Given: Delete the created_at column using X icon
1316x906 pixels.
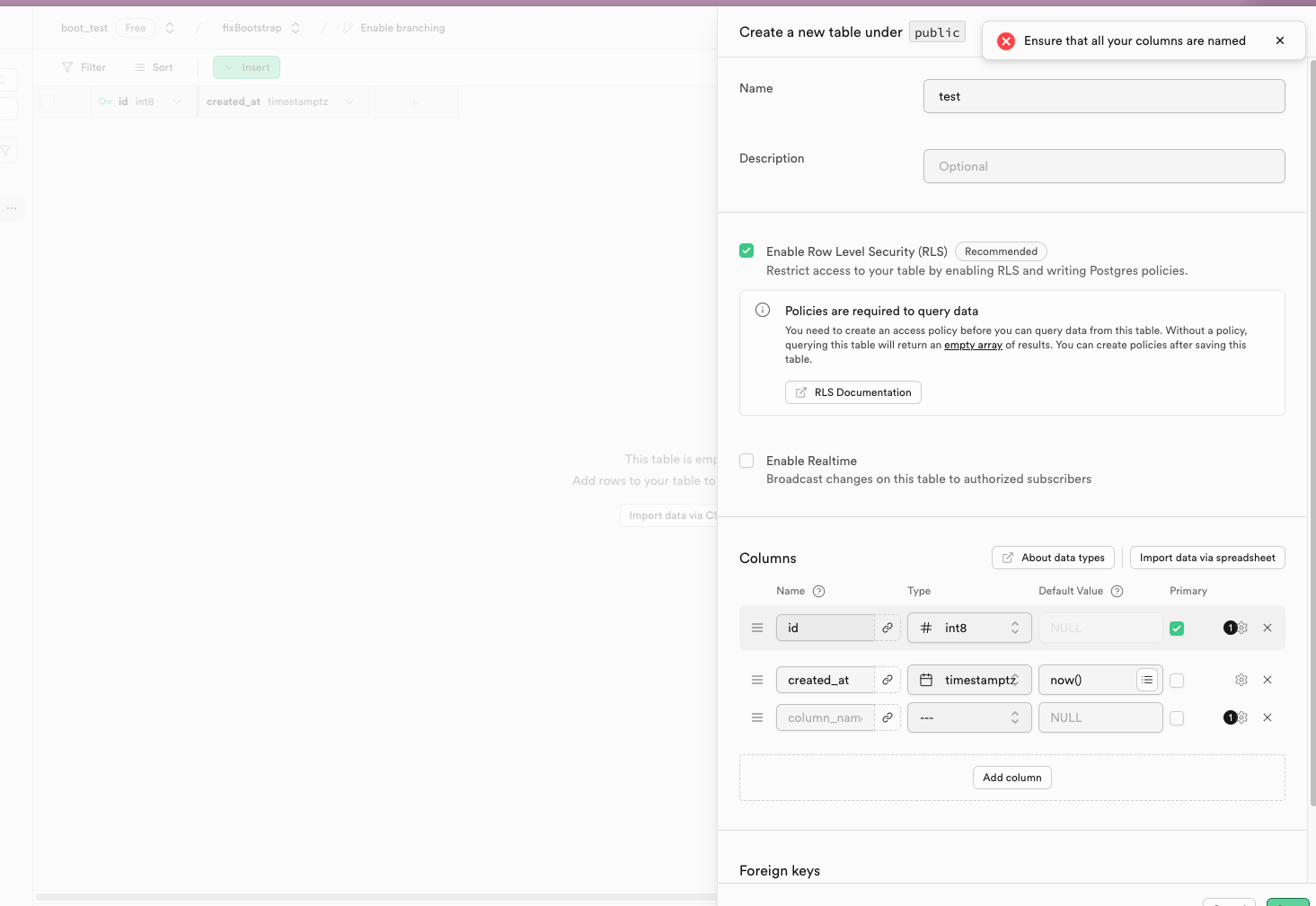Looking at the screenshot, I should tap(1267, 680).
